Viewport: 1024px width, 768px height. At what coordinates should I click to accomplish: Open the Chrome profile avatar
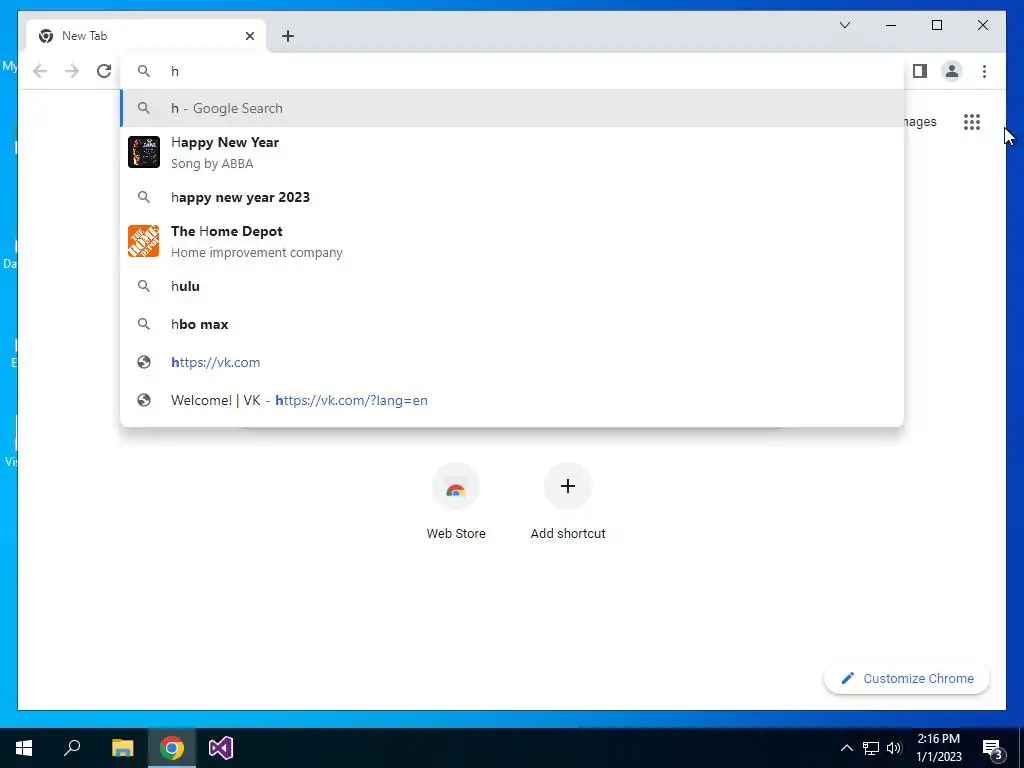(x=952, y=71)
